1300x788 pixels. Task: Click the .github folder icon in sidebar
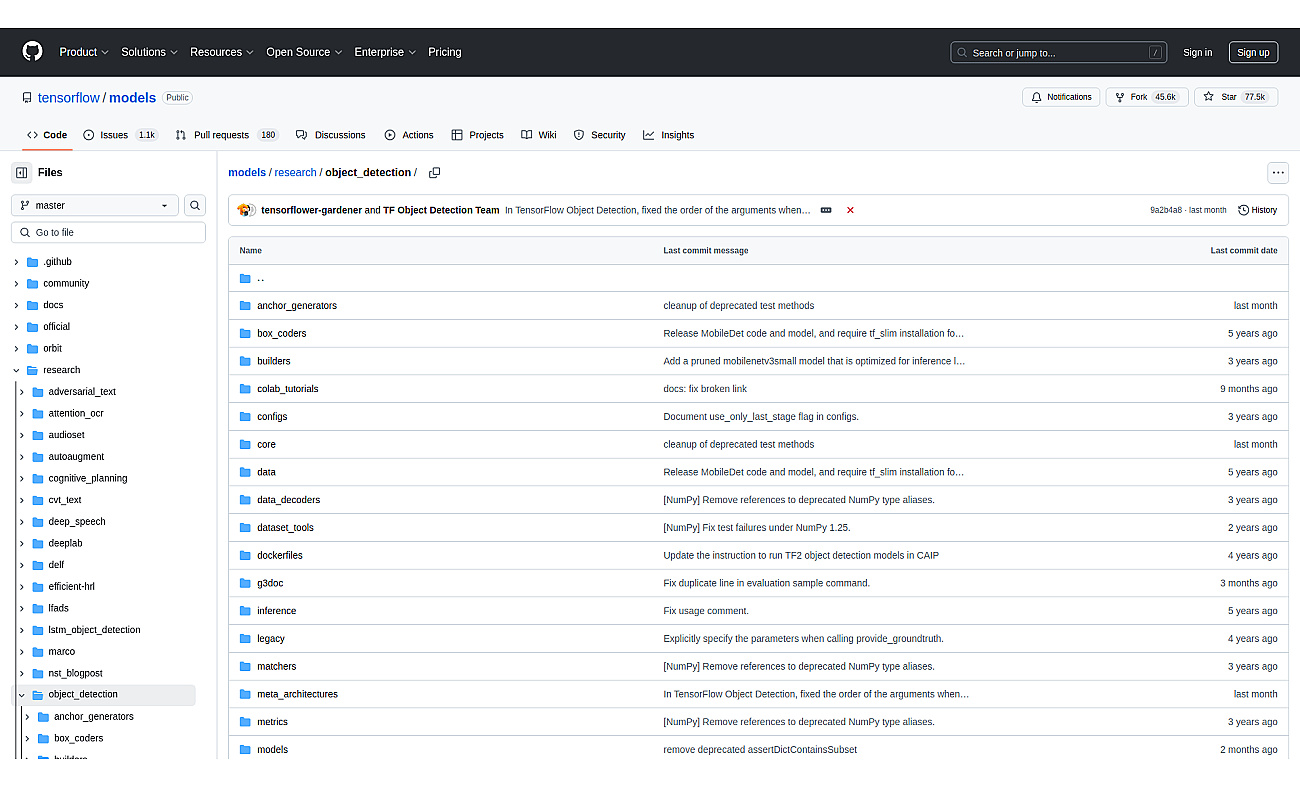[33, 262]
